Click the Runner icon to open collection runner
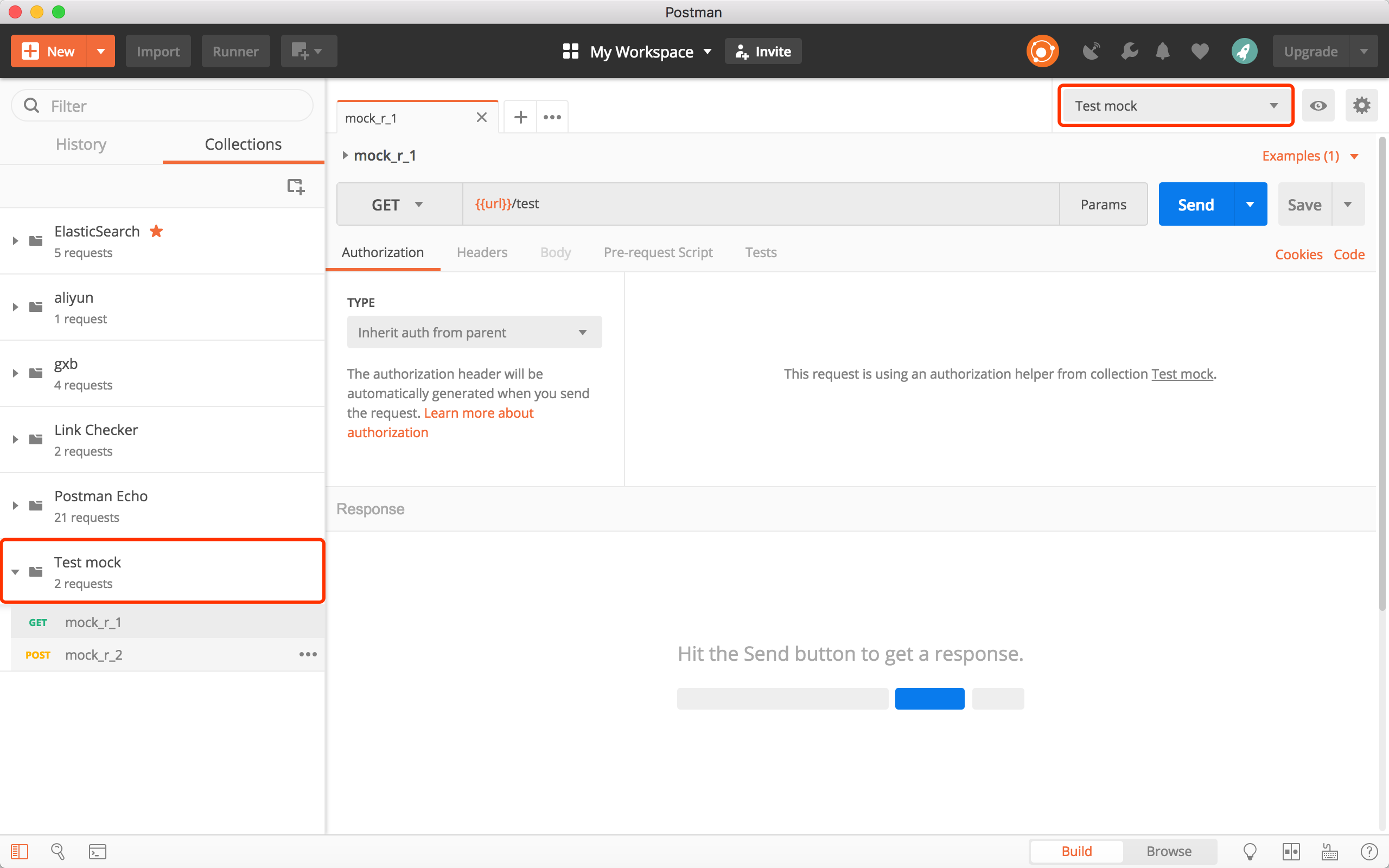Screen dimensions: 1389x868 (x=234, y=52)
